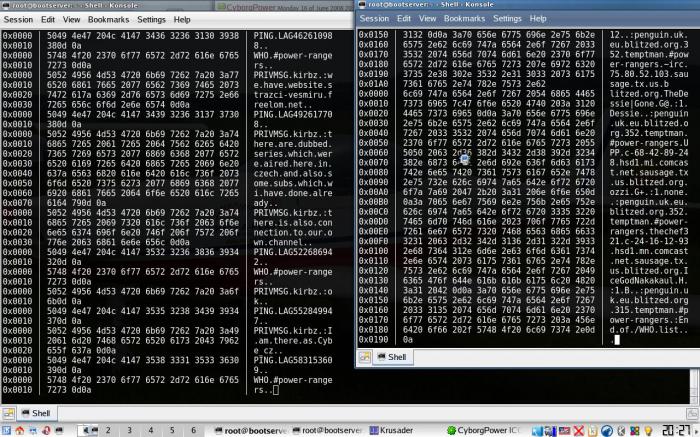Image resolution: width=700 pixels, height=437 pixels.
Task: Click text trazci-vesmiru.f in left terminal
Action: [x=293, y=95]
